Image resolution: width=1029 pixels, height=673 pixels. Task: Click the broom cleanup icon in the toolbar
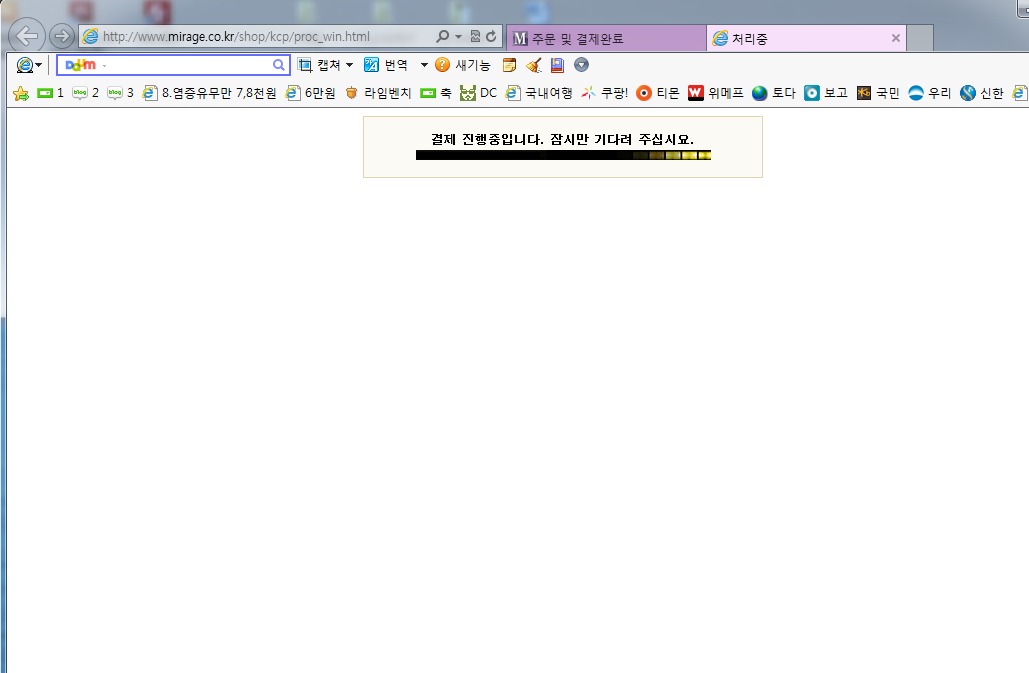(x=533, y=65)
